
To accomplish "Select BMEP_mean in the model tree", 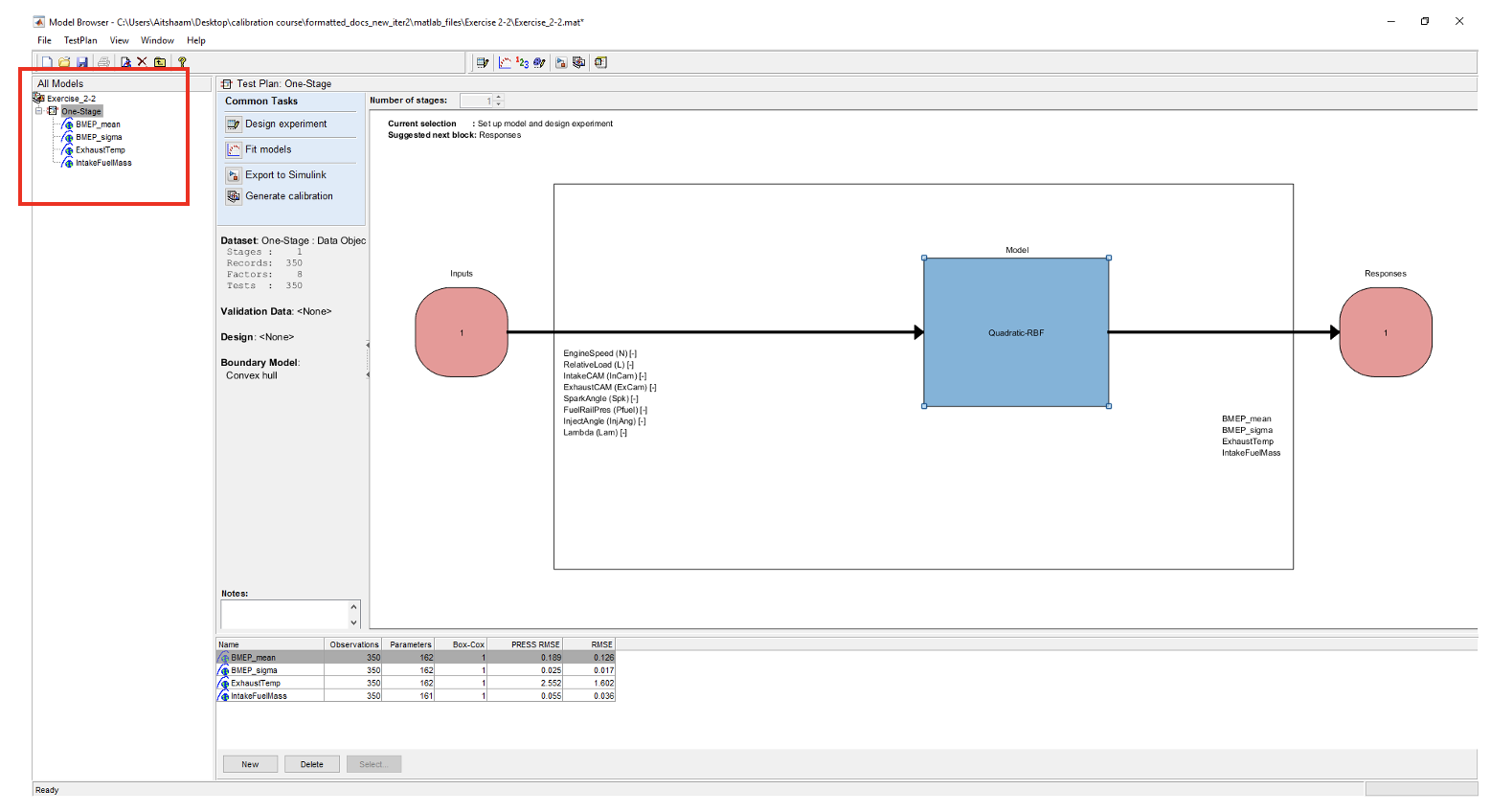I will tap(98, 124).
